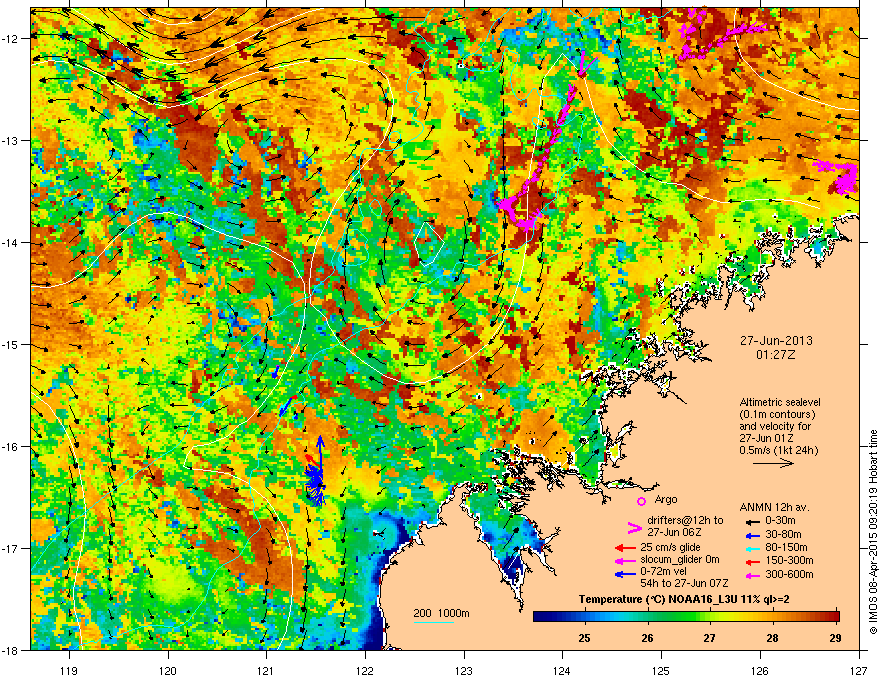Click the 'ANMN 12h av.' legend heading
Viewport: 880px width, 680px height.
774,508
